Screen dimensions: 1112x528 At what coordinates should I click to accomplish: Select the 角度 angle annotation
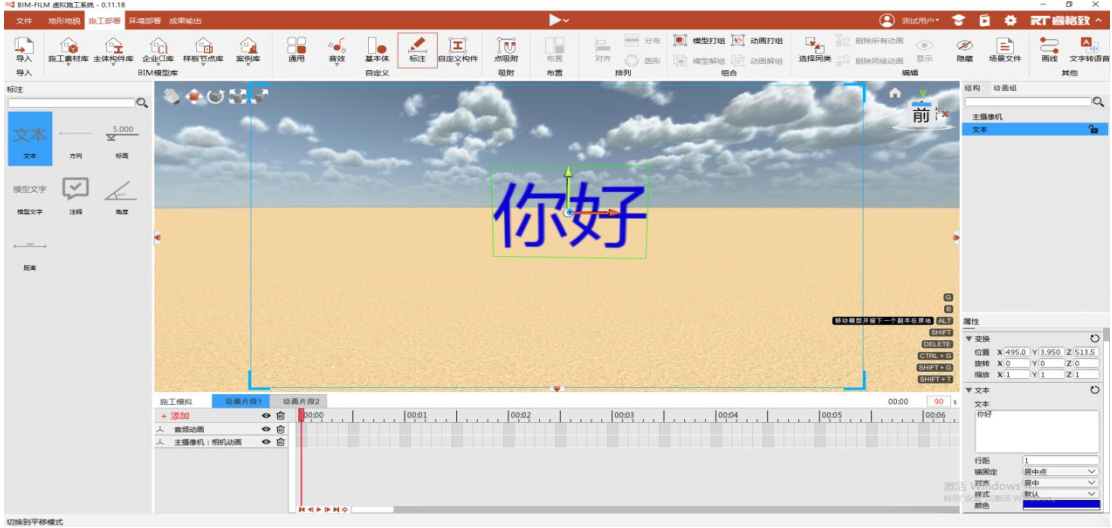point(121,195)
